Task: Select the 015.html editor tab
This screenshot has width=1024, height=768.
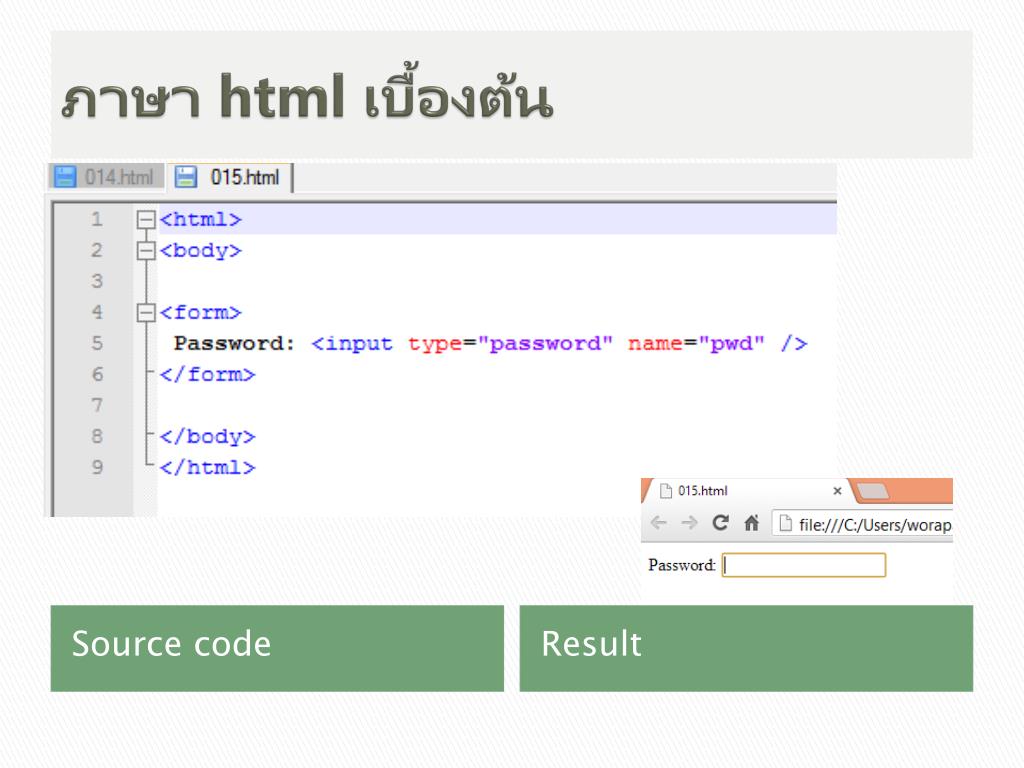Action: pos(230,178)
